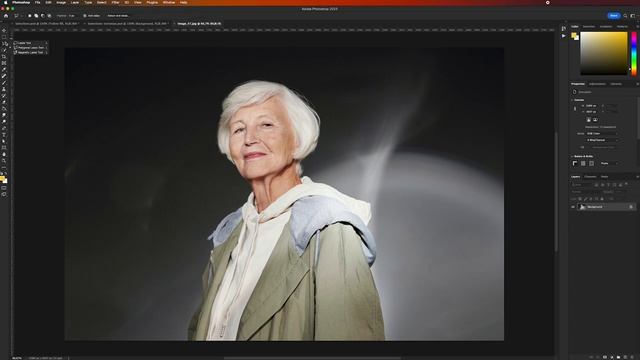640x360 pixels.
Task: Select the Eyedropper tool
Action: [4, 69]
